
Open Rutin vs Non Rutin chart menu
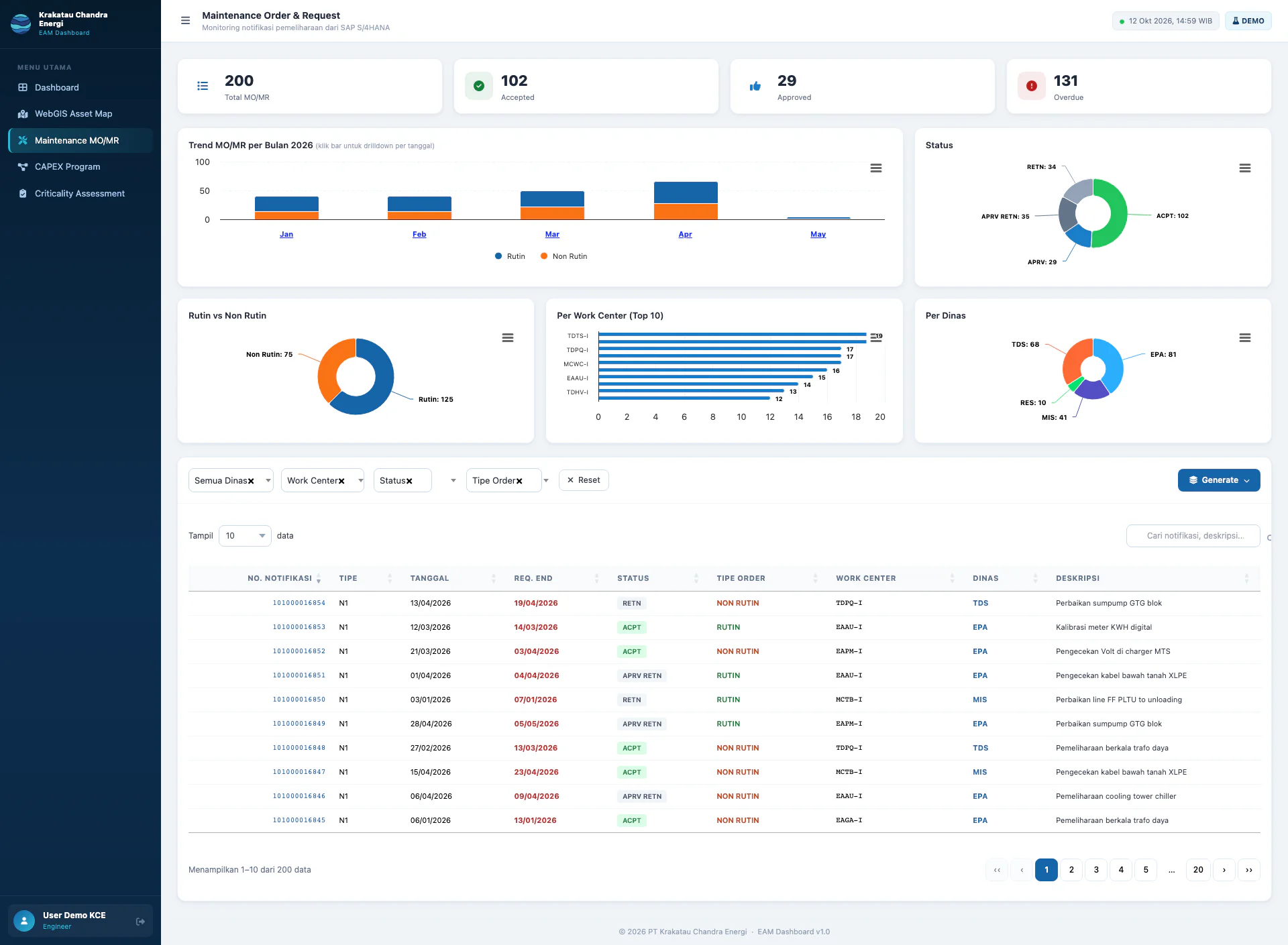(x=508, y=338)
